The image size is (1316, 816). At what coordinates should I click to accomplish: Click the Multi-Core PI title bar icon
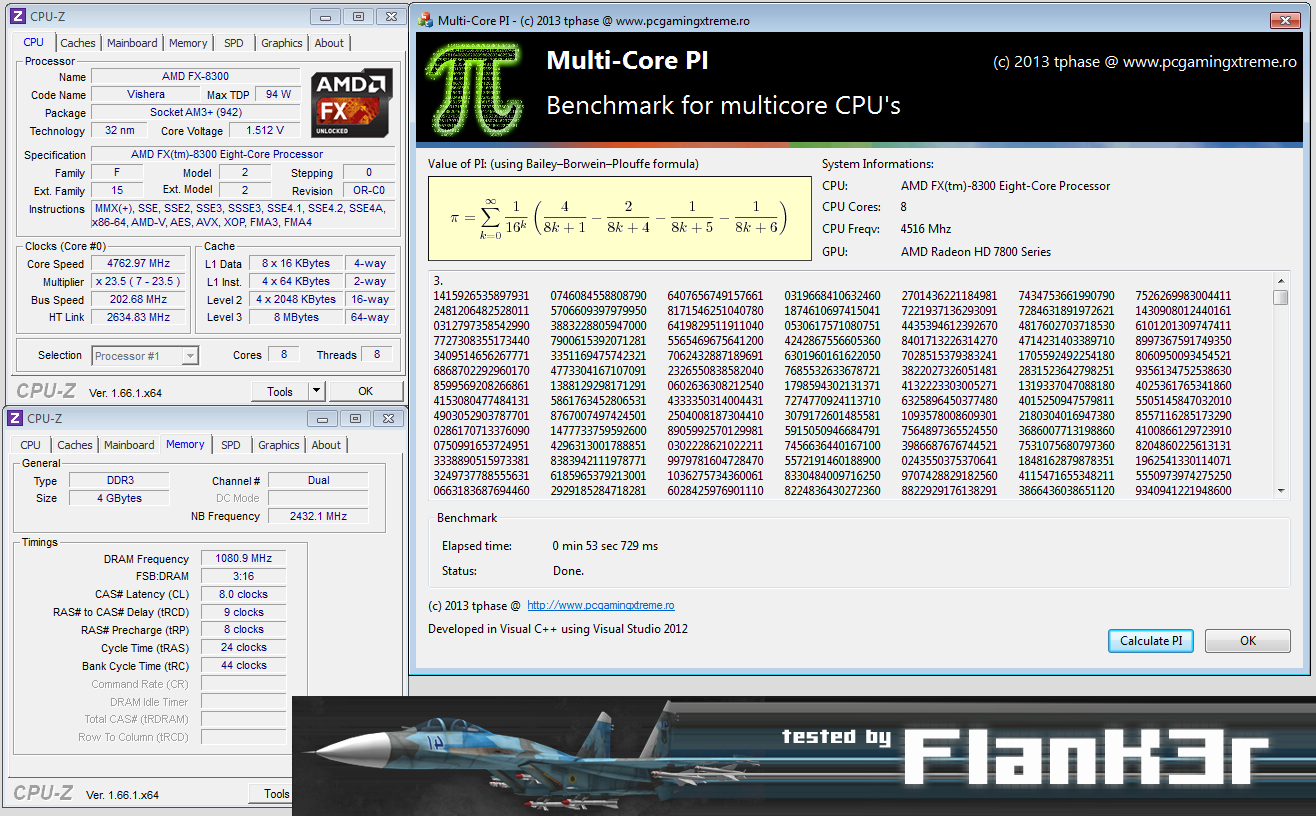click(x=425, y=19)
